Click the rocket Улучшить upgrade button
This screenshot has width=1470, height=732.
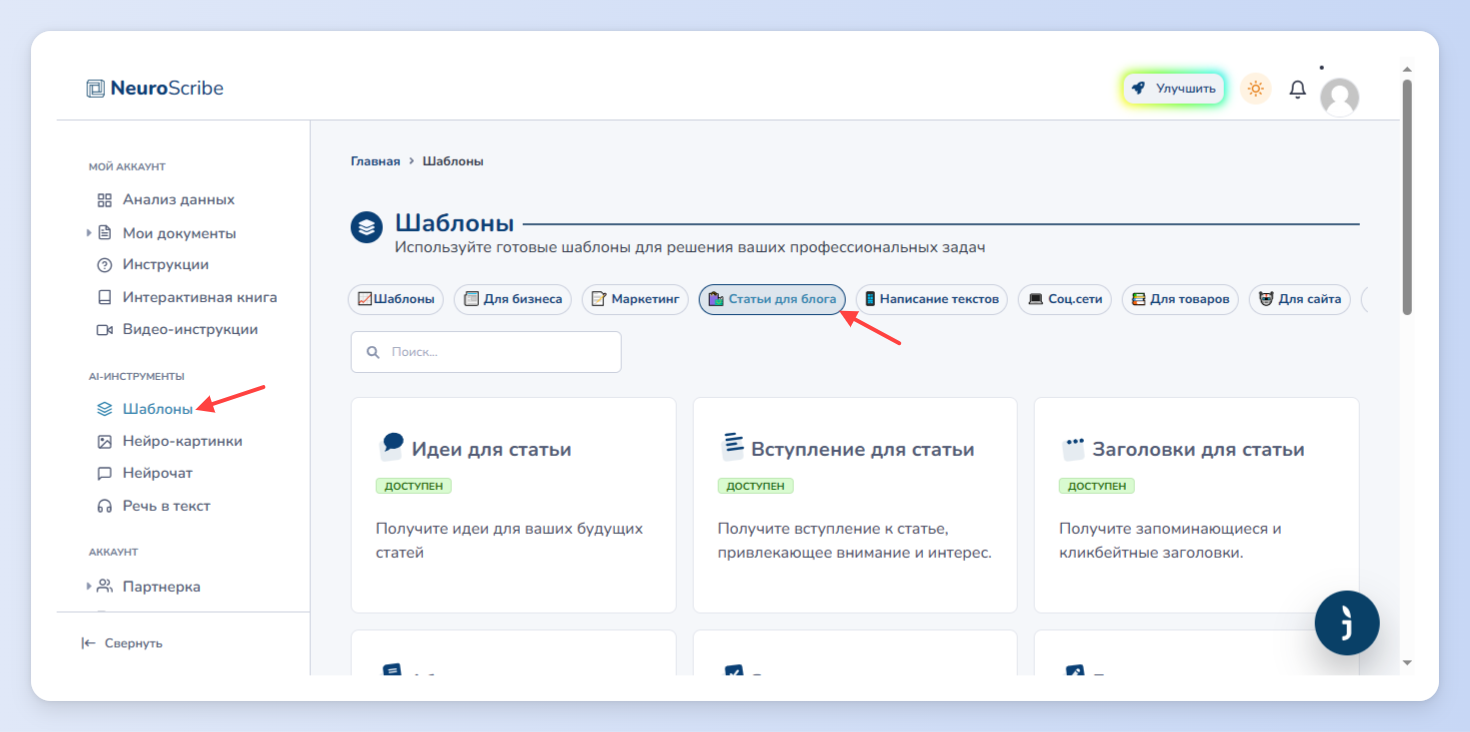pos(1173,88)
